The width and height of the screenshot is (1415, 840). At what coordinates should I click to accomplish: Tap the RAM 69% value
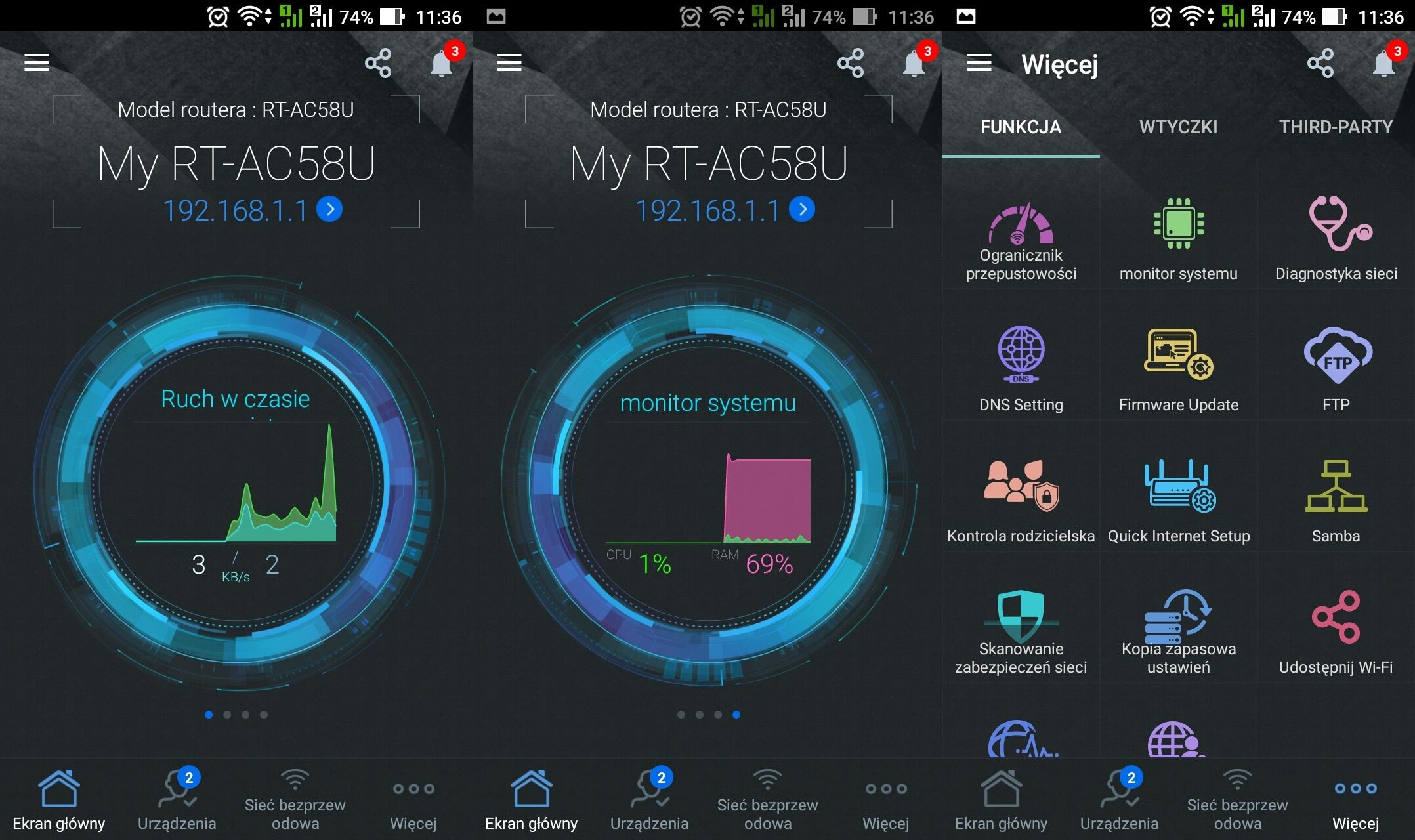[769, 564]
